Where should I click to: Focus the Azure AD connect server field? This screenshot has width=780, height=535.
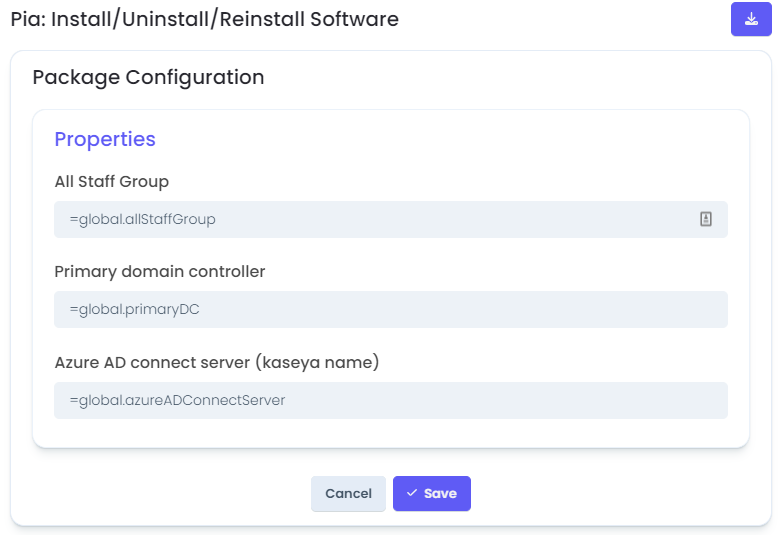tap(390, 401)
